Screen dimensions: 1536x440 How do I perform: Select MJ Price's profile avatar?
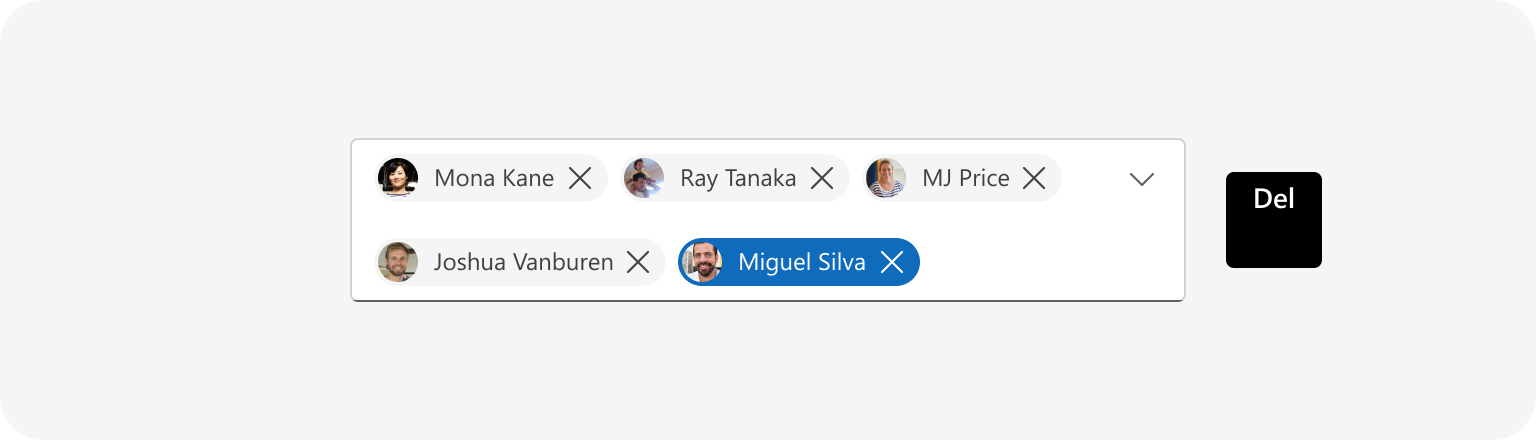point(886,178)
